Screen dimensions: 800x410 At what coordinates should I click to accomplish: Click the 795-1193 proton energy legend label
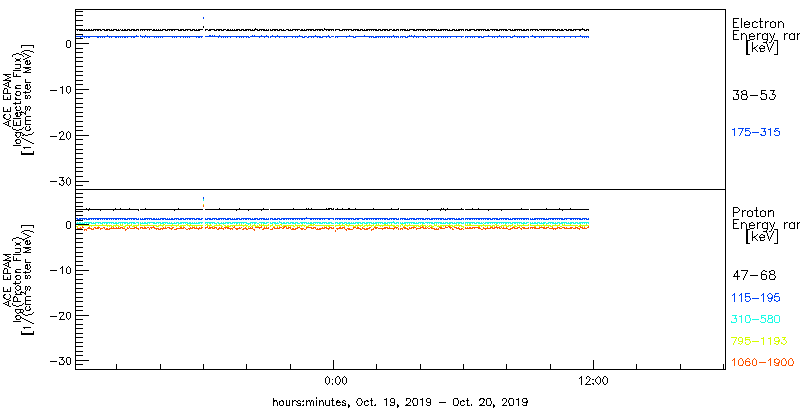(759, 341)
